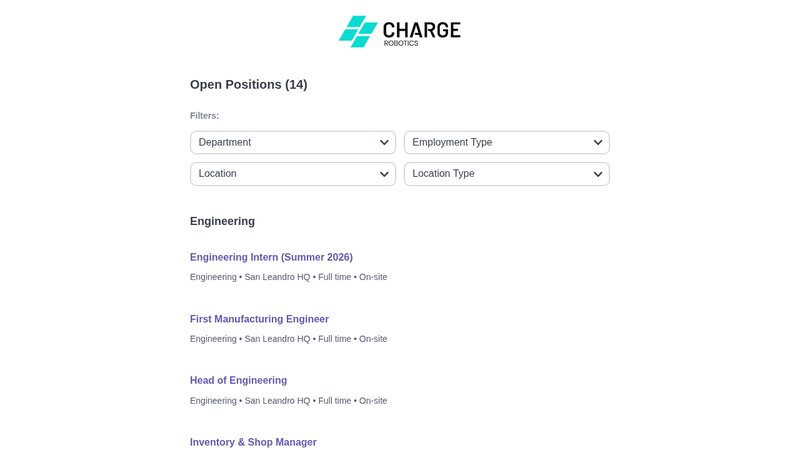Click the Location Type chevron arrow

(x=598, y=174)
